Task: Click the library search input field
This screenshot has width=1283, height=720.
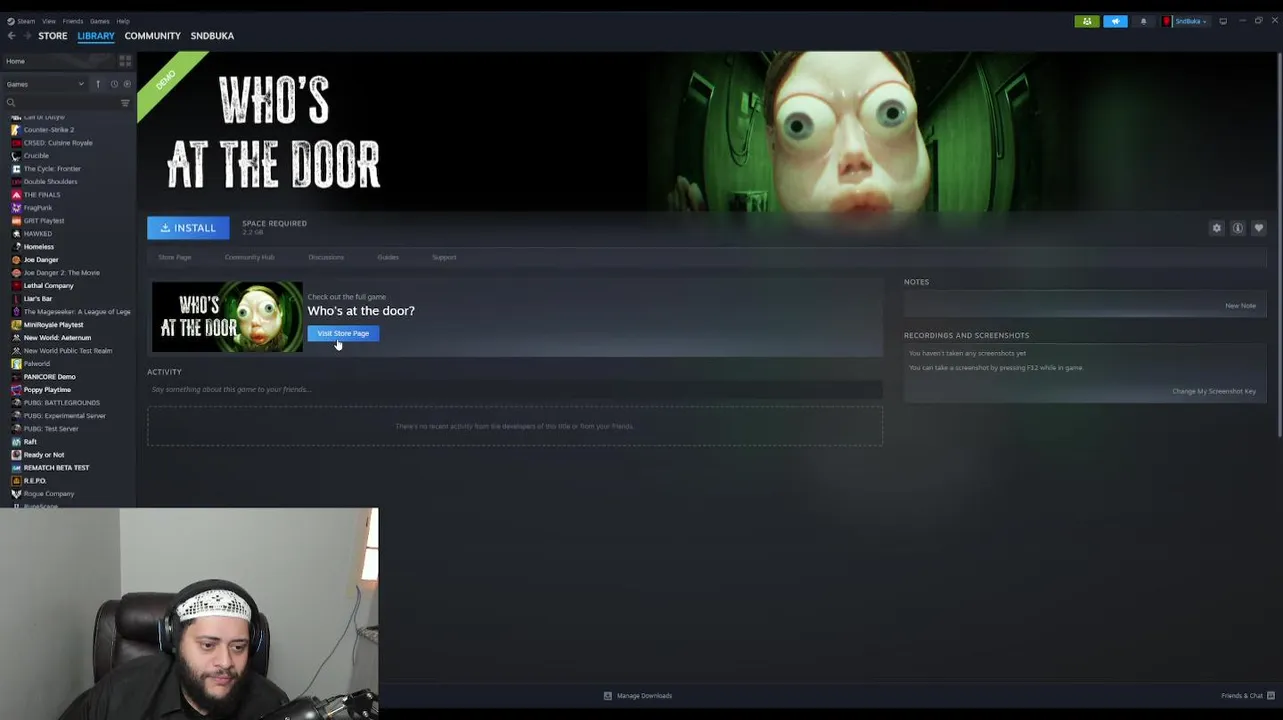Action: pos(66,103)
